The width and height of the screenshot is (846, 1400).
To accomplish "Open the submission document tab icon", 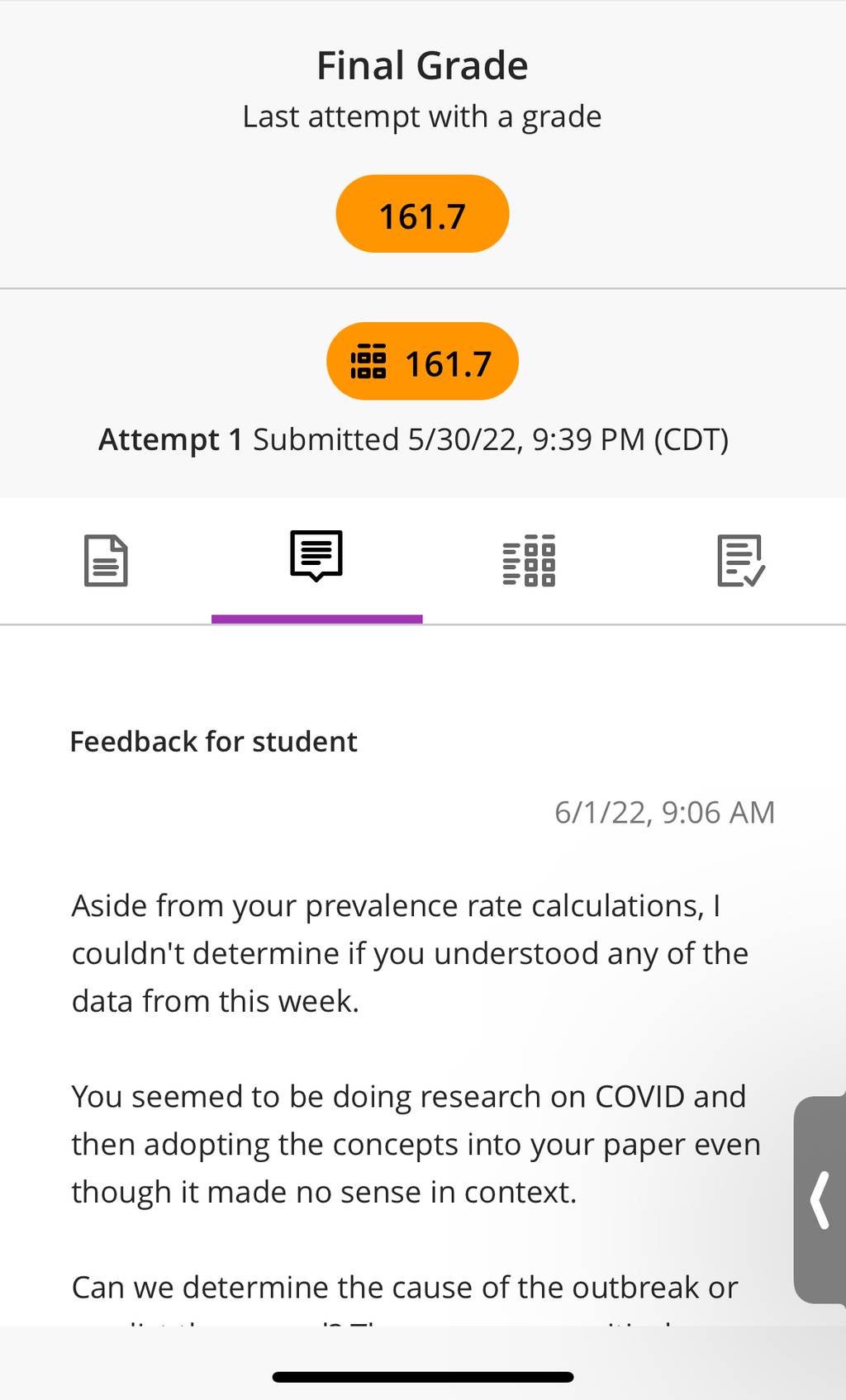I will click(x=106, y=561).
